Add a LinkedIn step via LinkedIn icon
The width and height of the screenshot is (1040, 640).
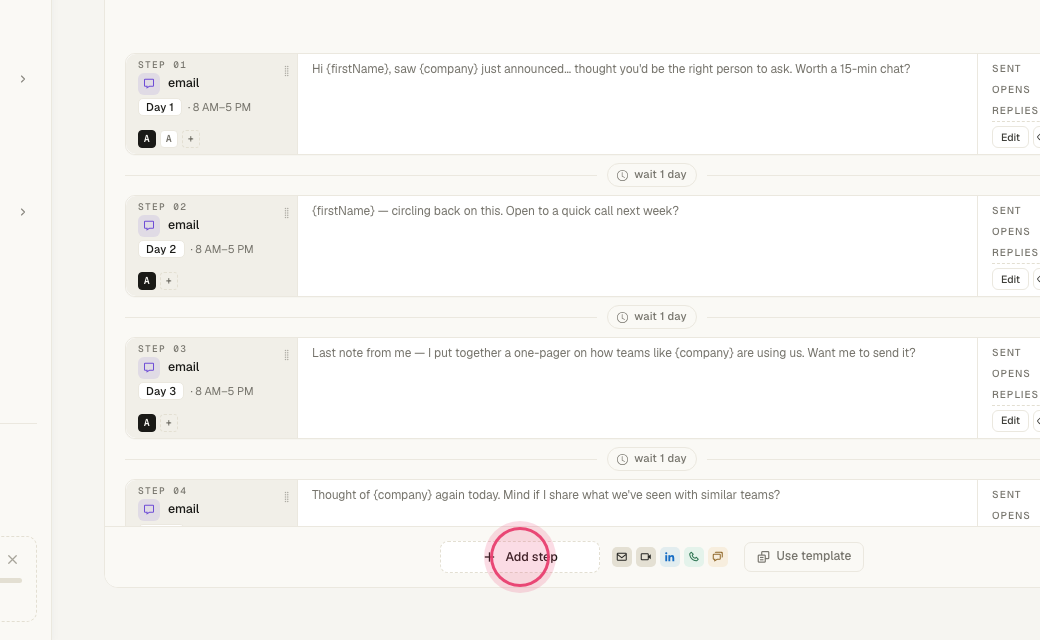click(669, 557)
